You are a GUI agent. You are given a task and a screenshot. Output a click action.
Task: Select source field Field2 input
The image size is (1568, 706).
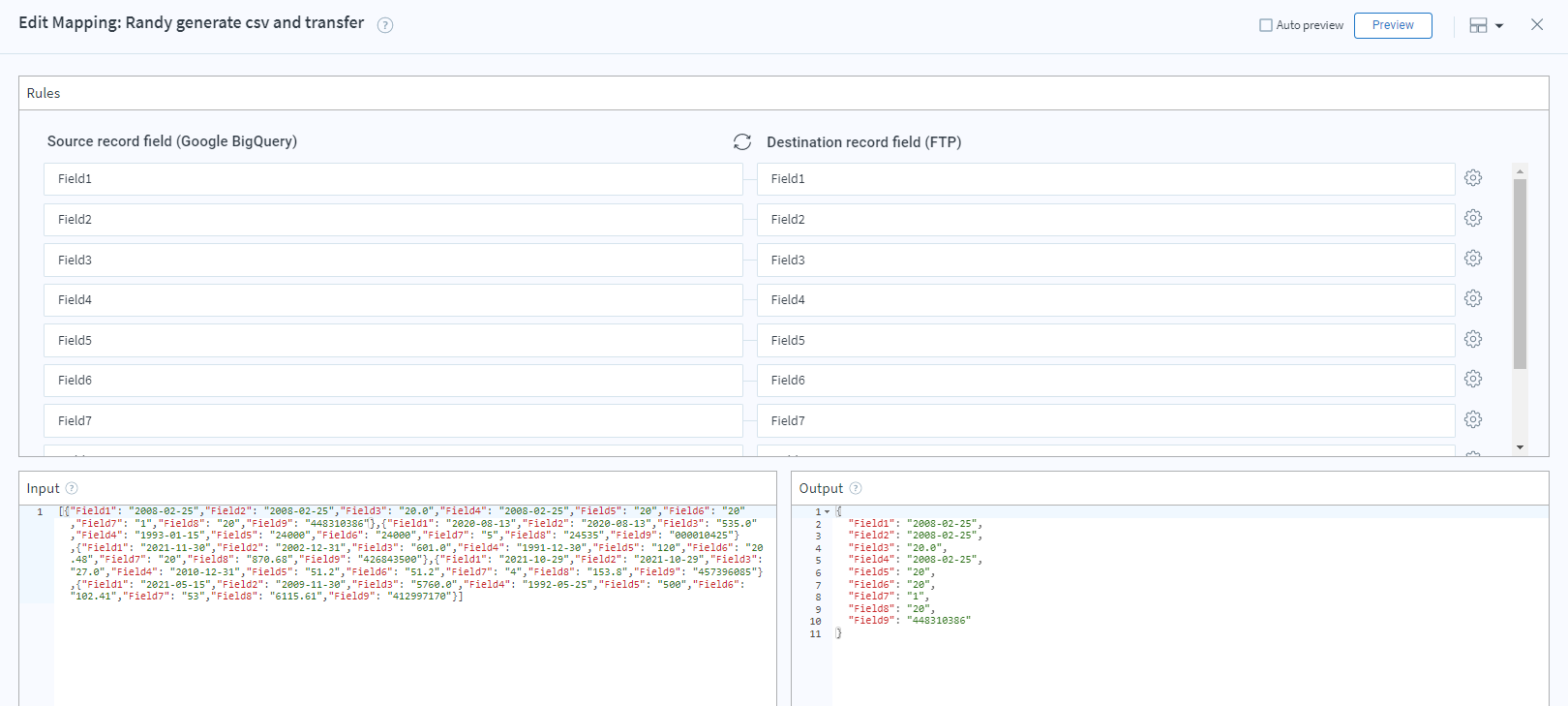(393, 220)
